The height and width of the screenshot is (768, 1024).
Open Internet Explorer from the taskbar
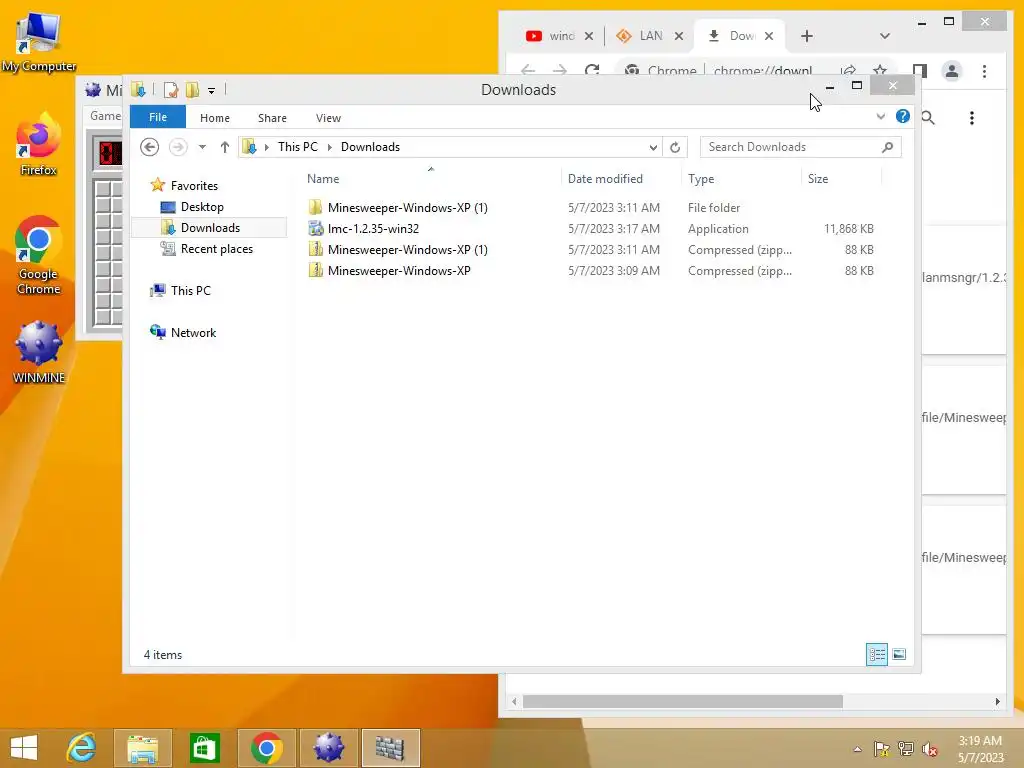[x=82, y=747]
